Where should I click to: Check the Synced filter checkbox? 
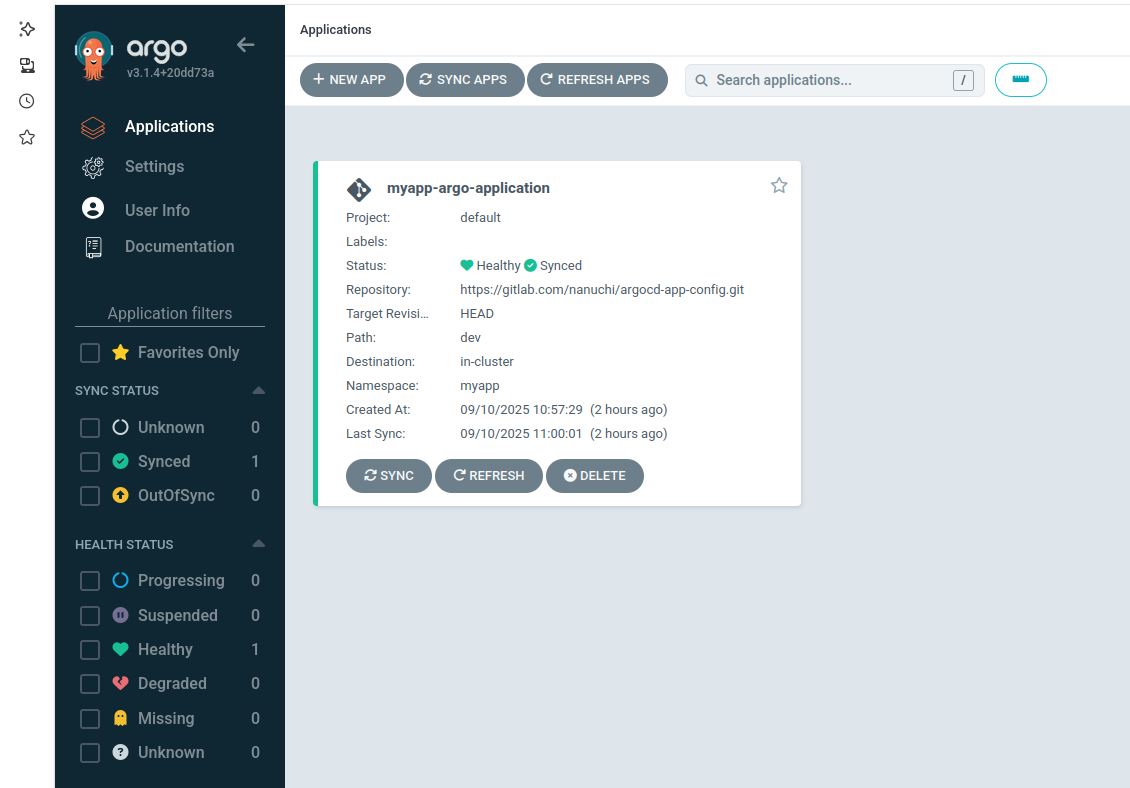[x=90, y=462]
